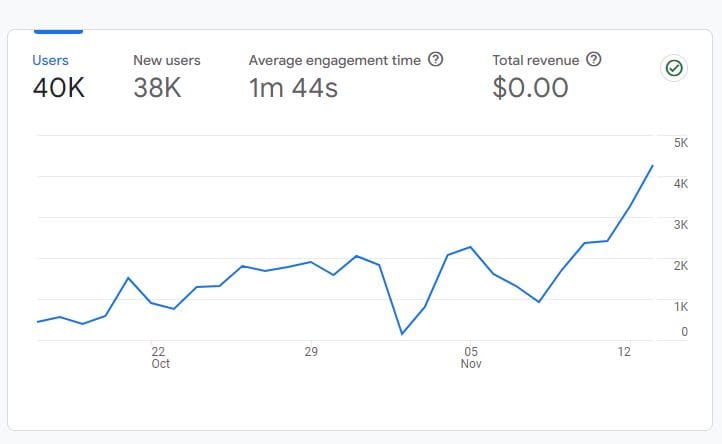Click help icon beside Total revenue
The width and height of the screenshot is (722, 444).
594,60
